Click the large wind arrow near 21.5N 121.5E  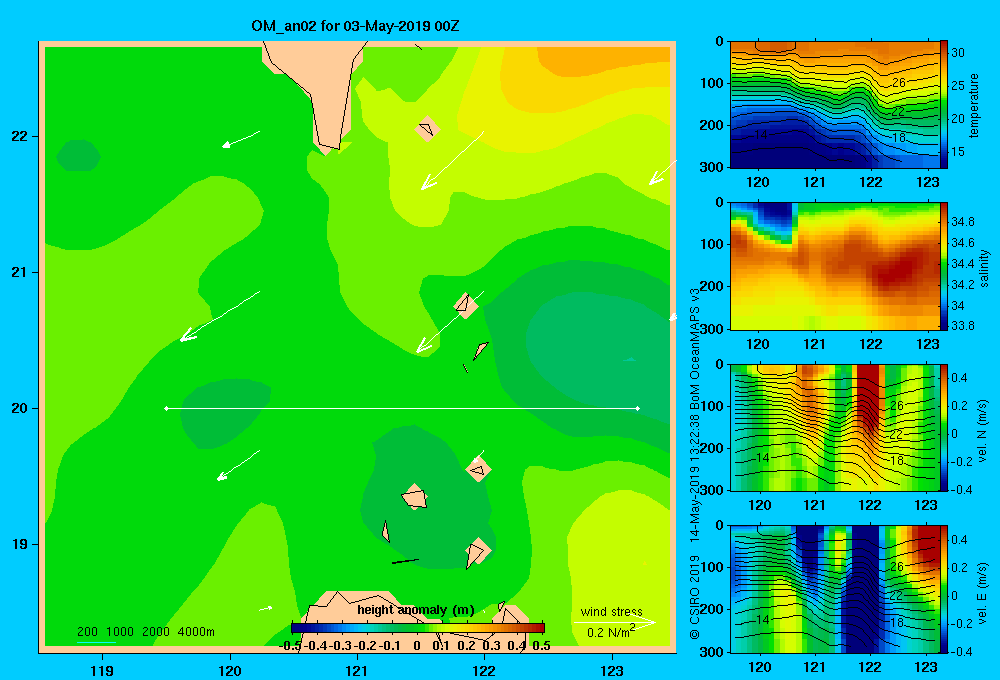pyautogui.click(x=452, y=161)
